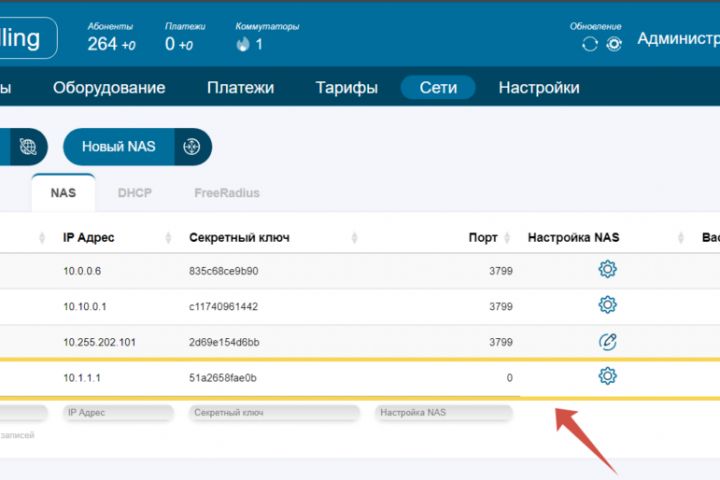
Task: Click the refresh circular arrows icon
Action: click(x=590, y=44)
